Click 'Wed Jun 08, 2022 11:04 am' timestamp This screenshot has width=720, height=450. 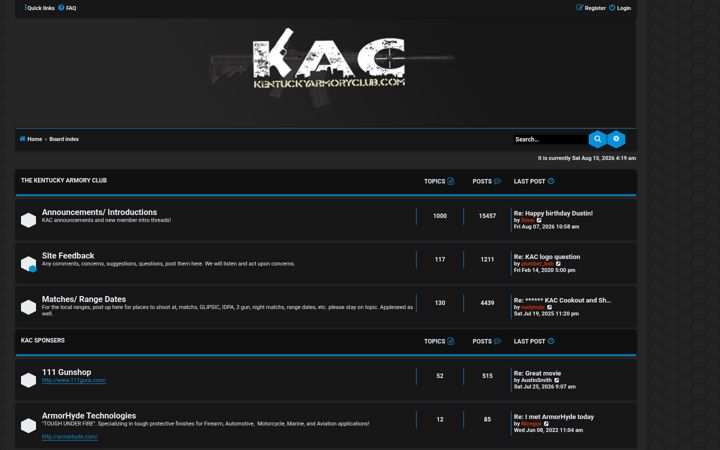pyautogui.click(x=548, y=430)
